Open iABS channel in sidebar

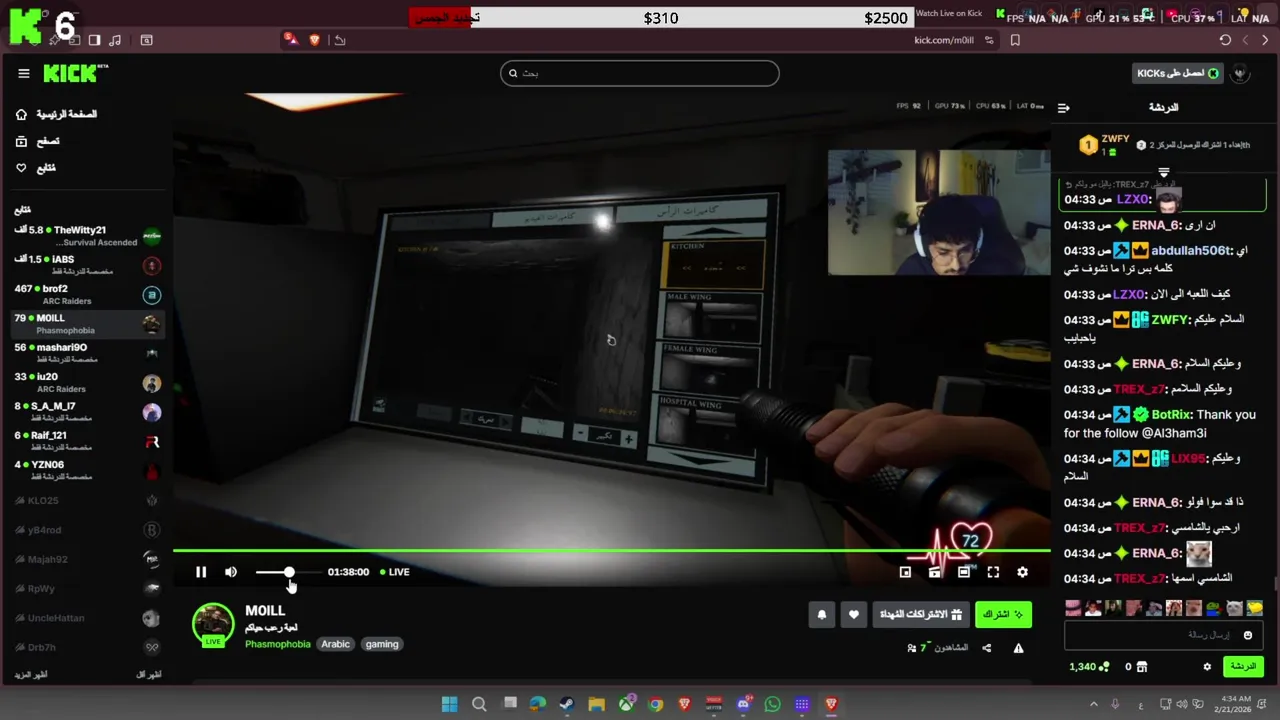point(88,265)
